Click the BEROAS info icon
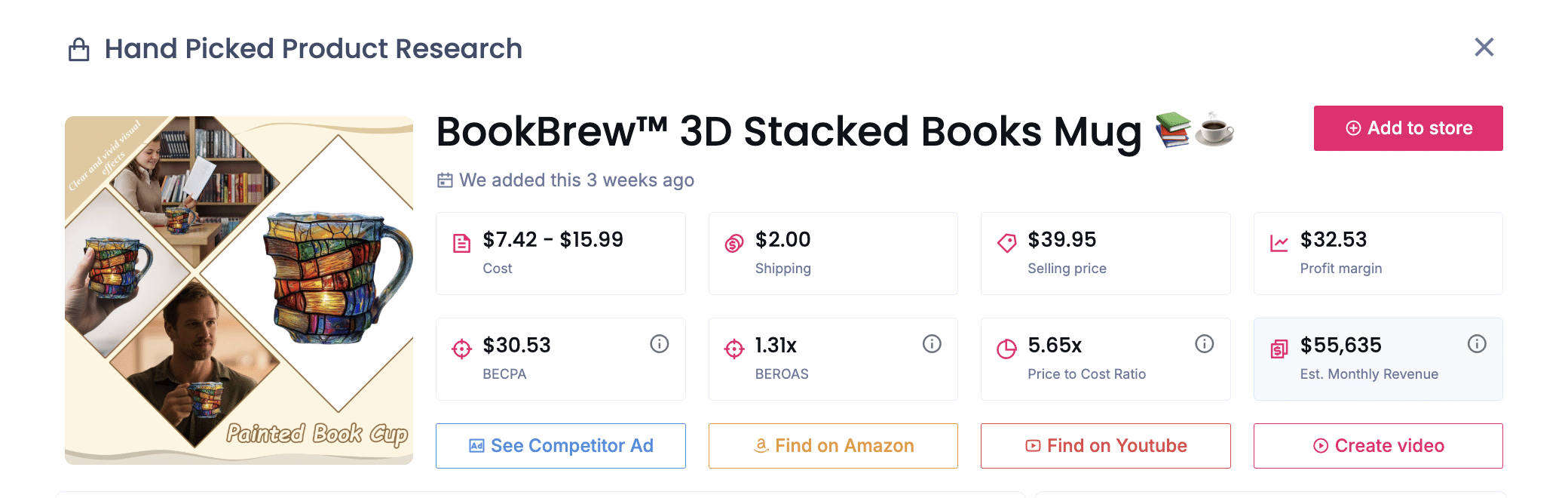Screen dimensions: 1568x498 932,344
